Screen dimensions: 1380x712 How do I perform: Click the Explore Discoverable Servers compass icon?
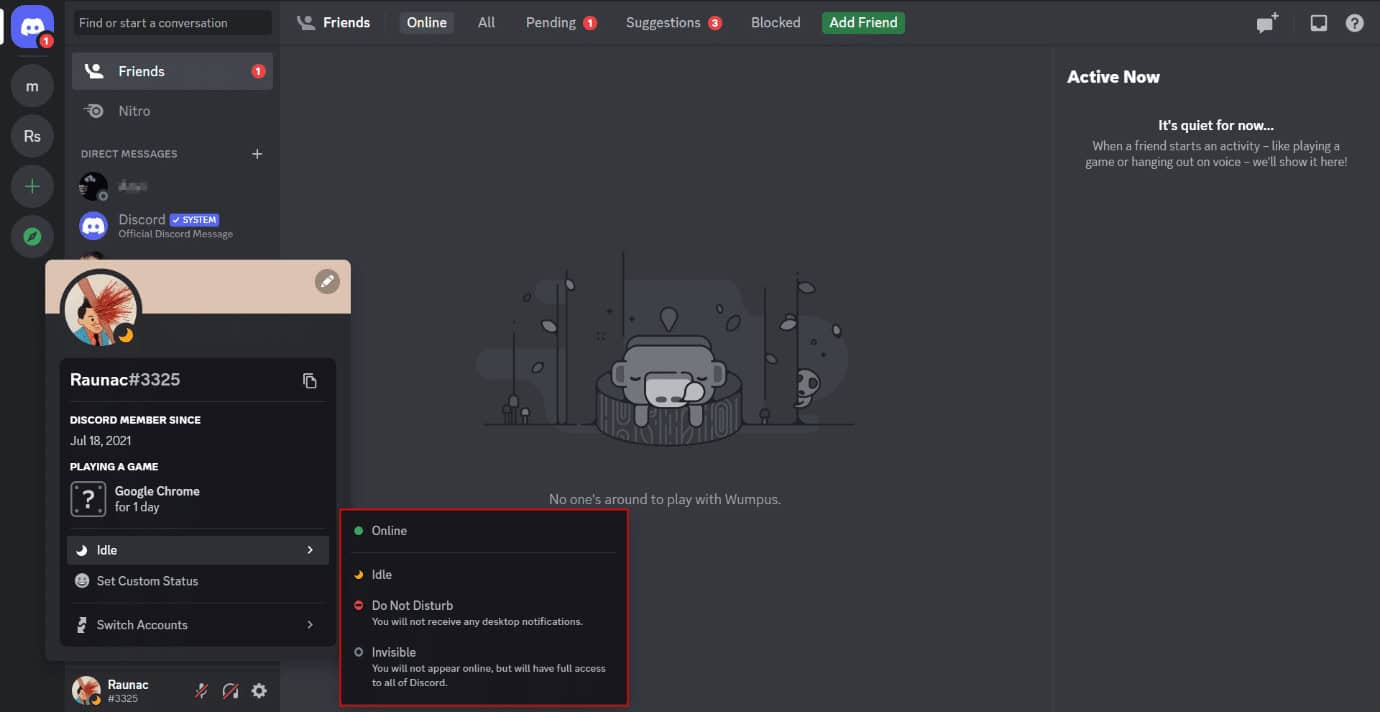[x=32, y=237]
